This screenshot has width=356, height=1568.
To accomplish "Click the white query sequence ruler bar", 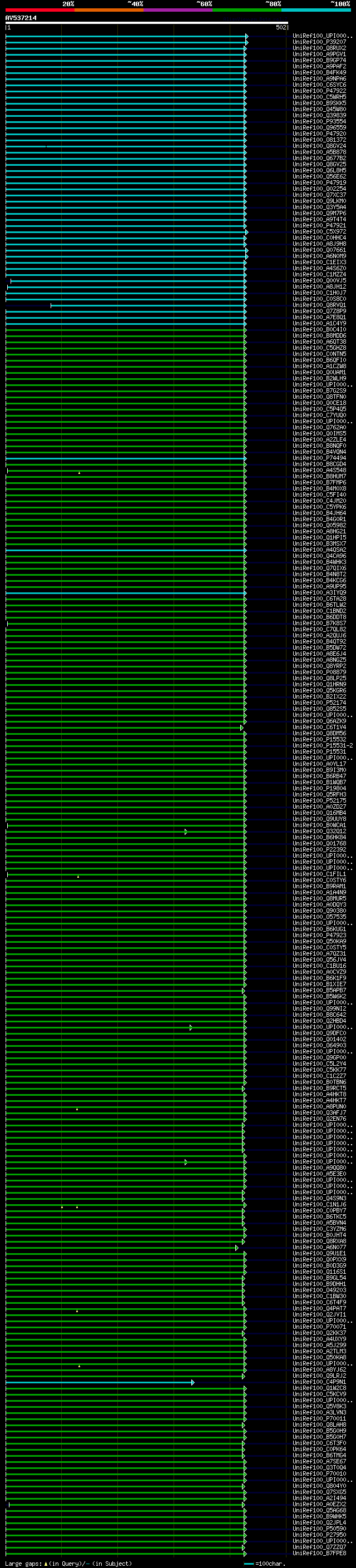I will coord(147,23).
